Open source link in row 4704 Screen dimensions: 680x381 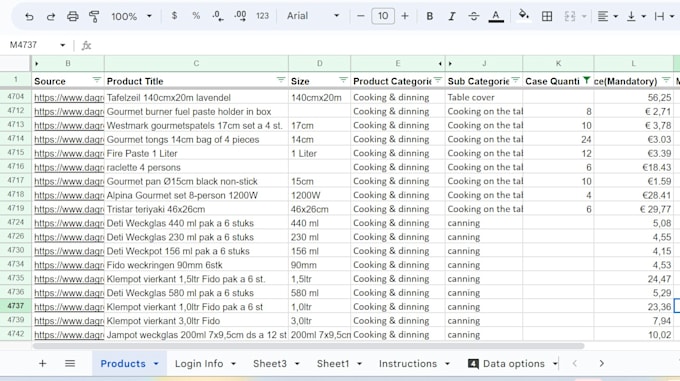(69, 98)
